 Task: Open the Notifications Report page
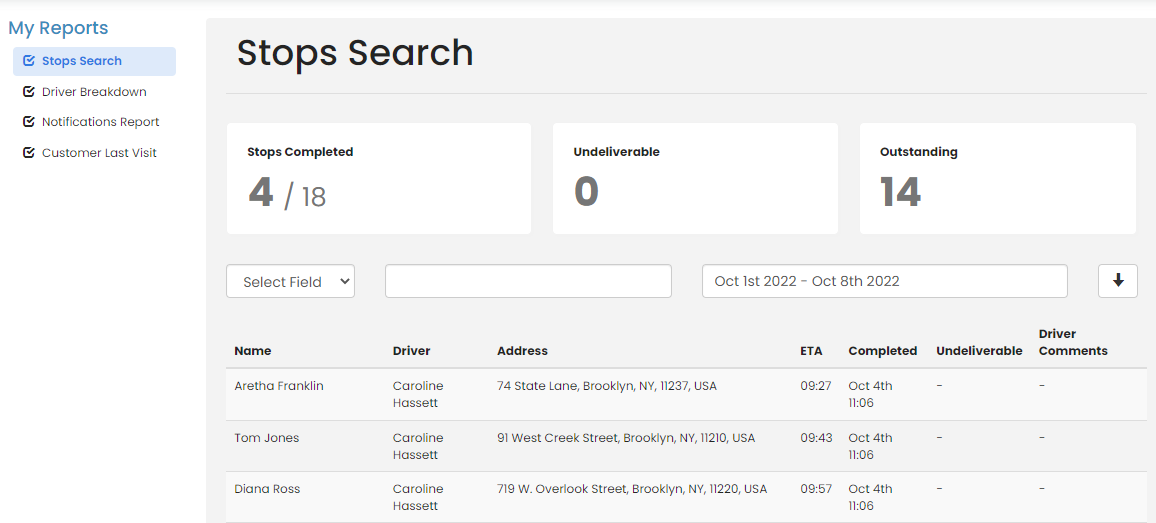[100, 122]
